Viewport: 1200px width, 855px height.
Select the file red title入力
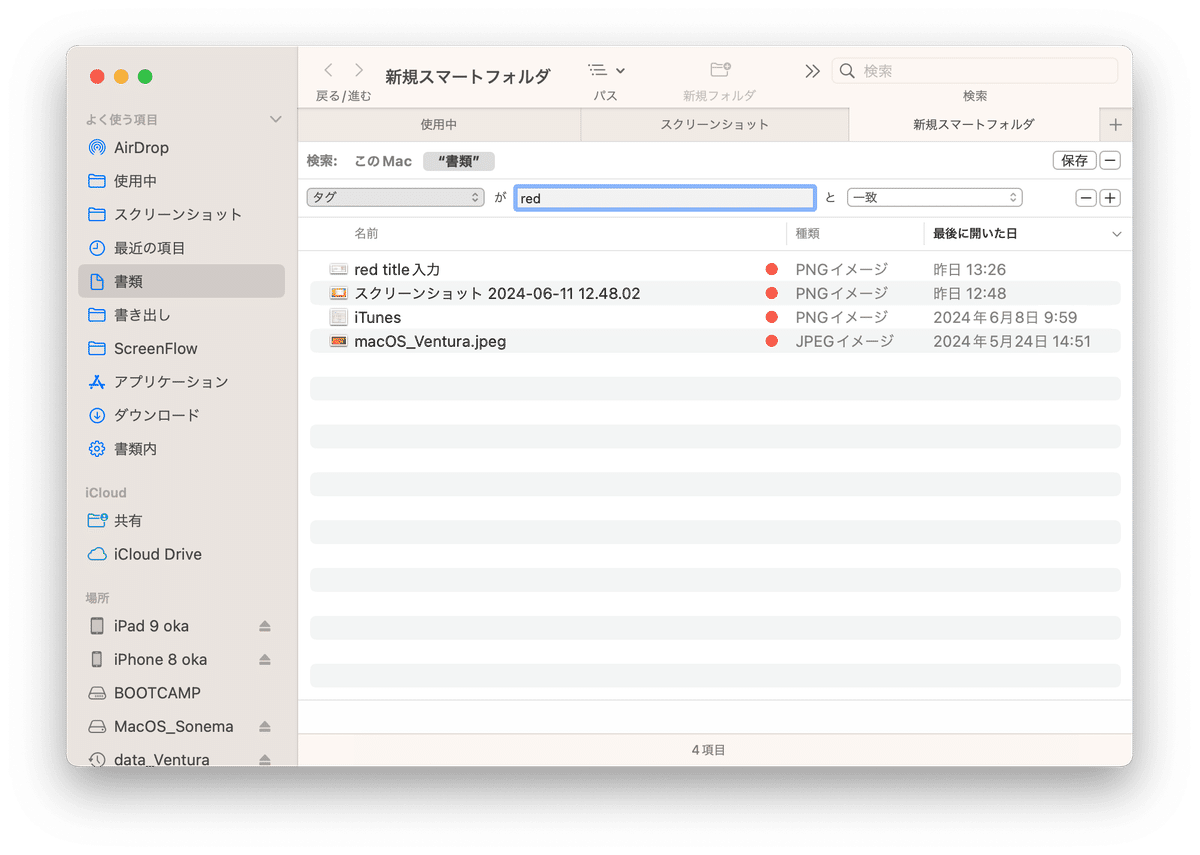click(397, 270)
